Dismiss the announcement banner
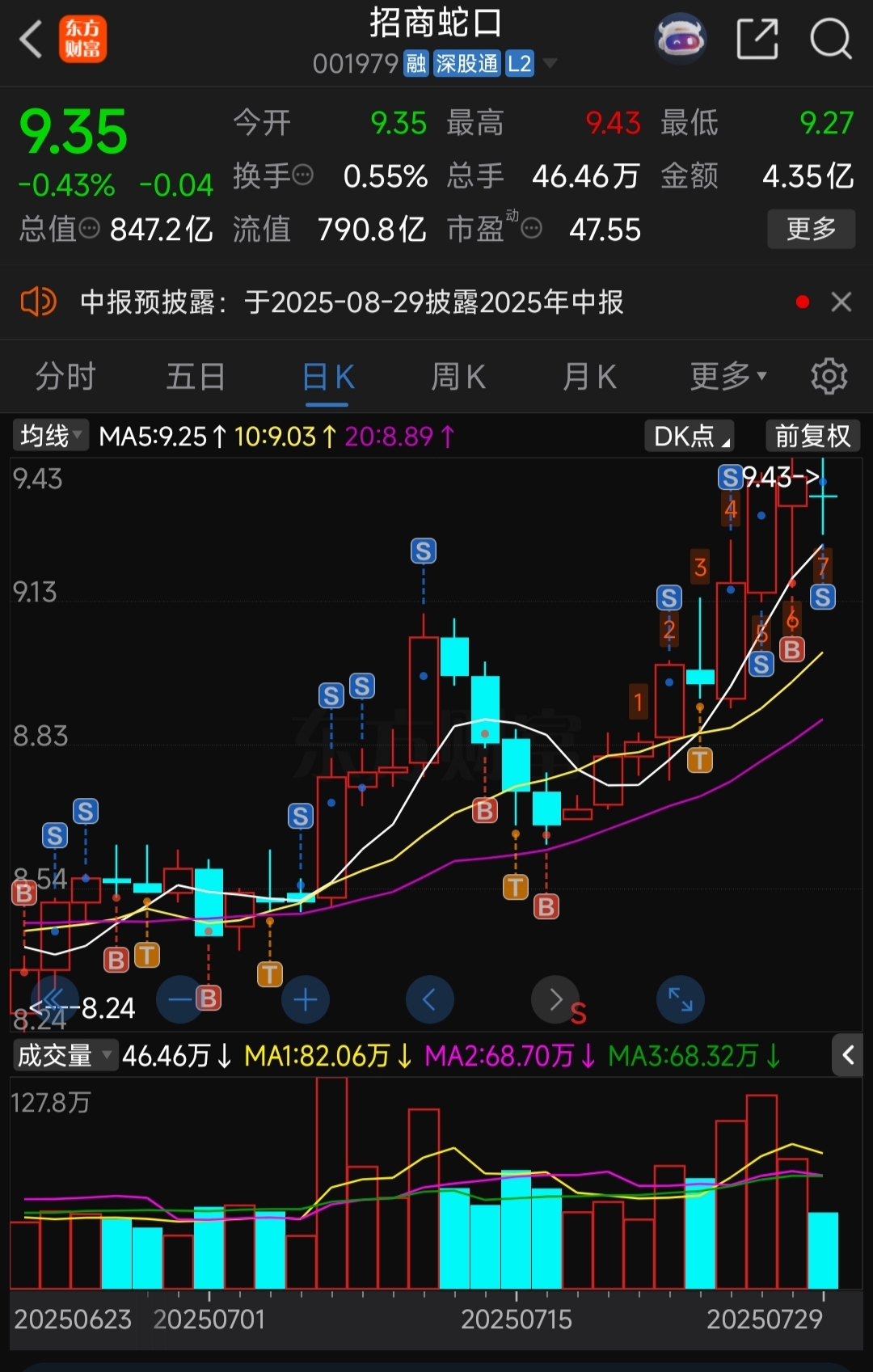This screenshot has width=873, height=1372. pos(841,302)
